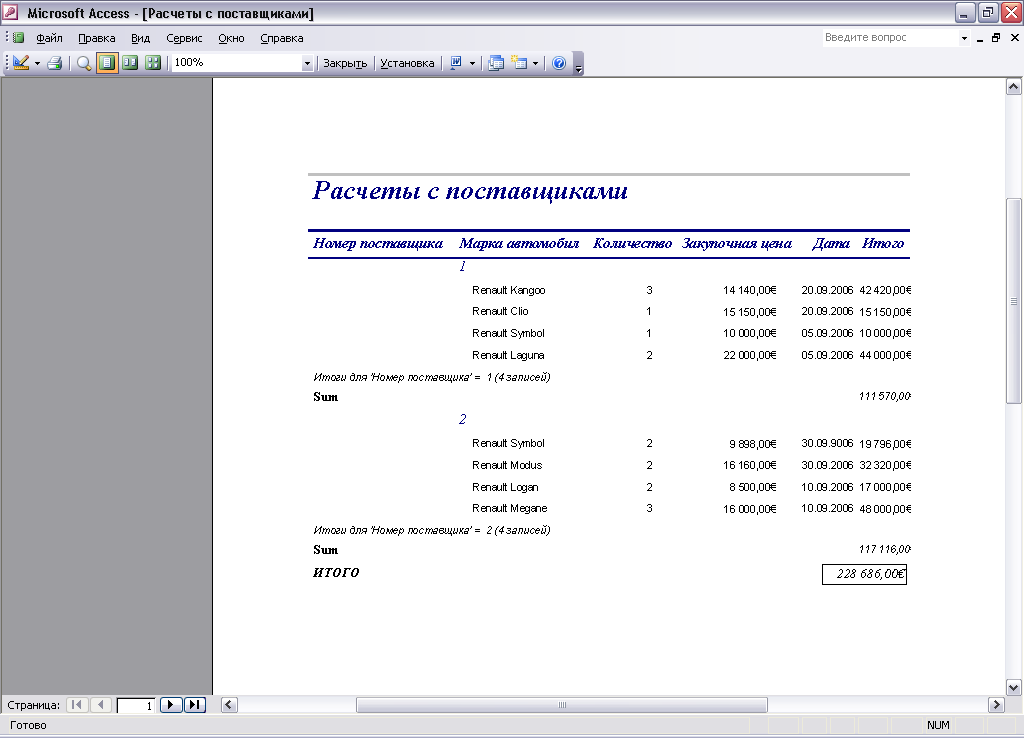1024x738 pixels.
Task: Click the Renault Modus row name
Action: point(507,465)
